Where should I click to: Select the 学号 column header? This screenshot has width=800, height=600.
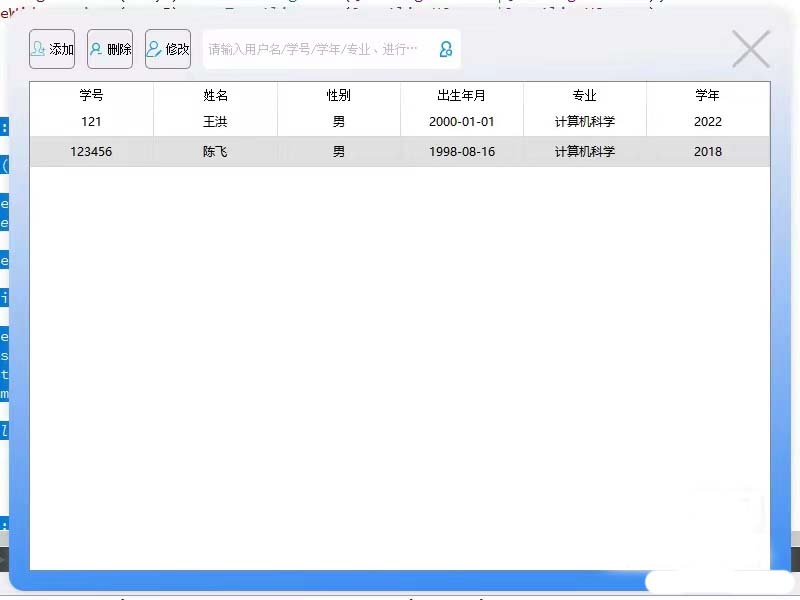tap(91, 95)
